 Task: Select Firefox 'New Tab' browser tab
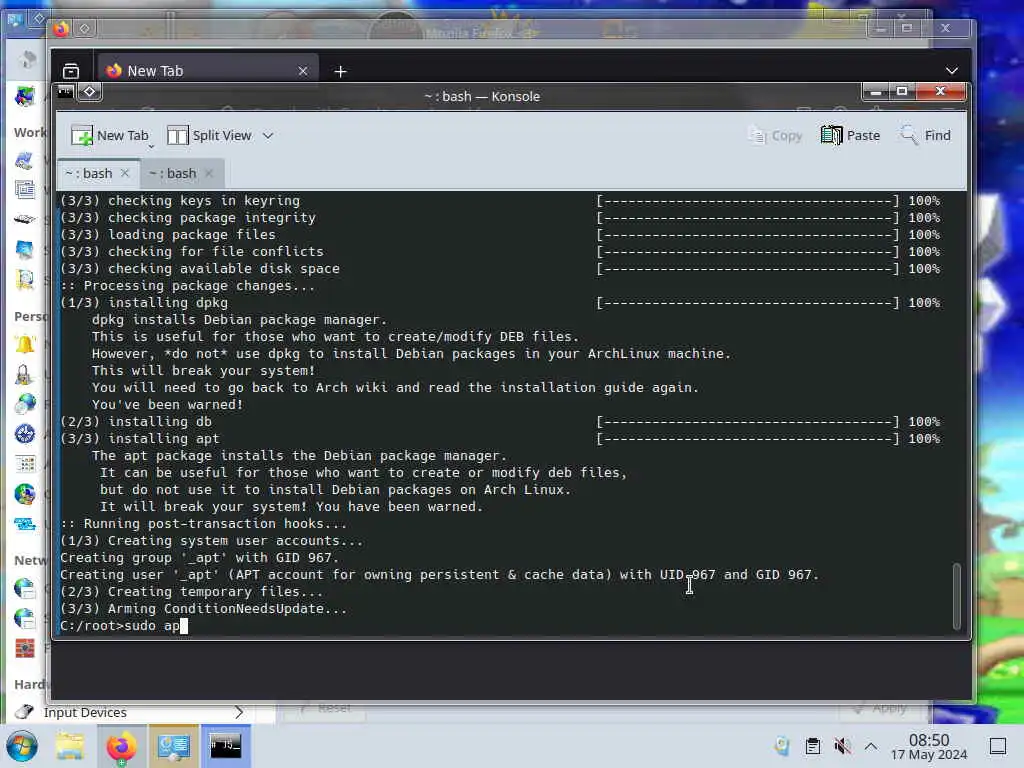(x=206, y=71)
